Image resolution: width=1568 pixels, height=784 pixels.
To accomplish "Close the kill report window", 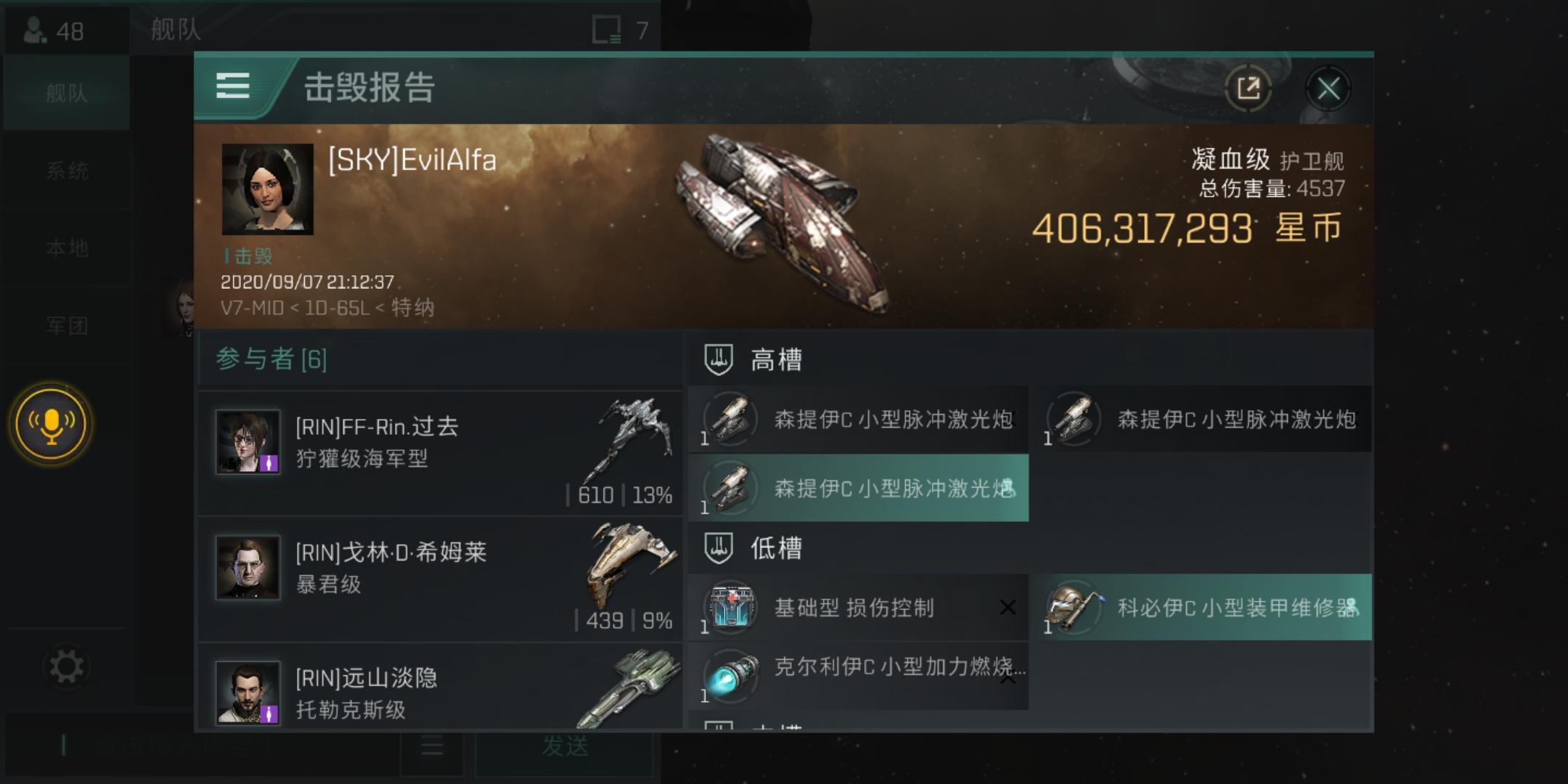I will (1328, 89).
